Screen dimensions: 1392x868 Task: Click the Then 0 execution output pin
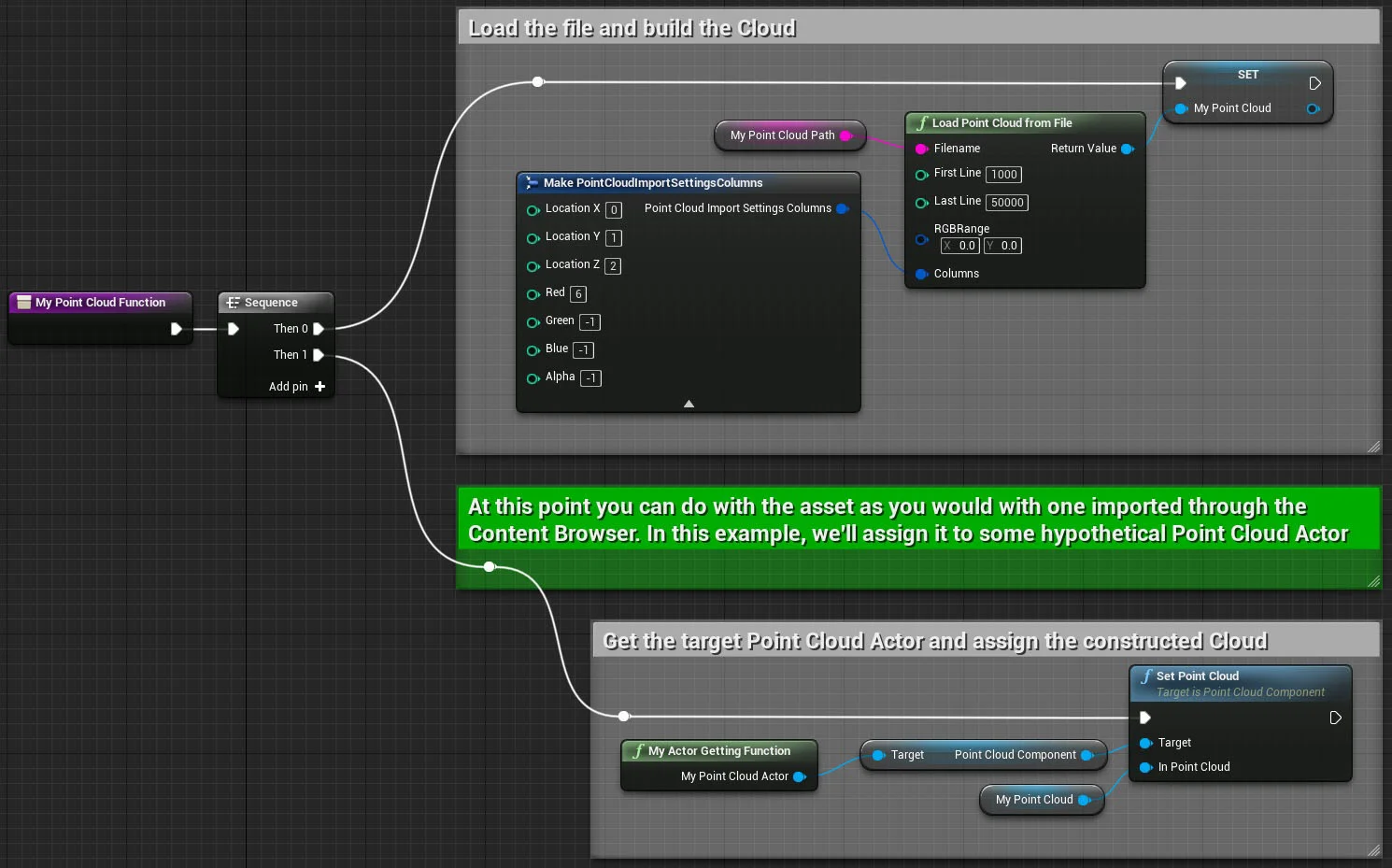(319, 329)
